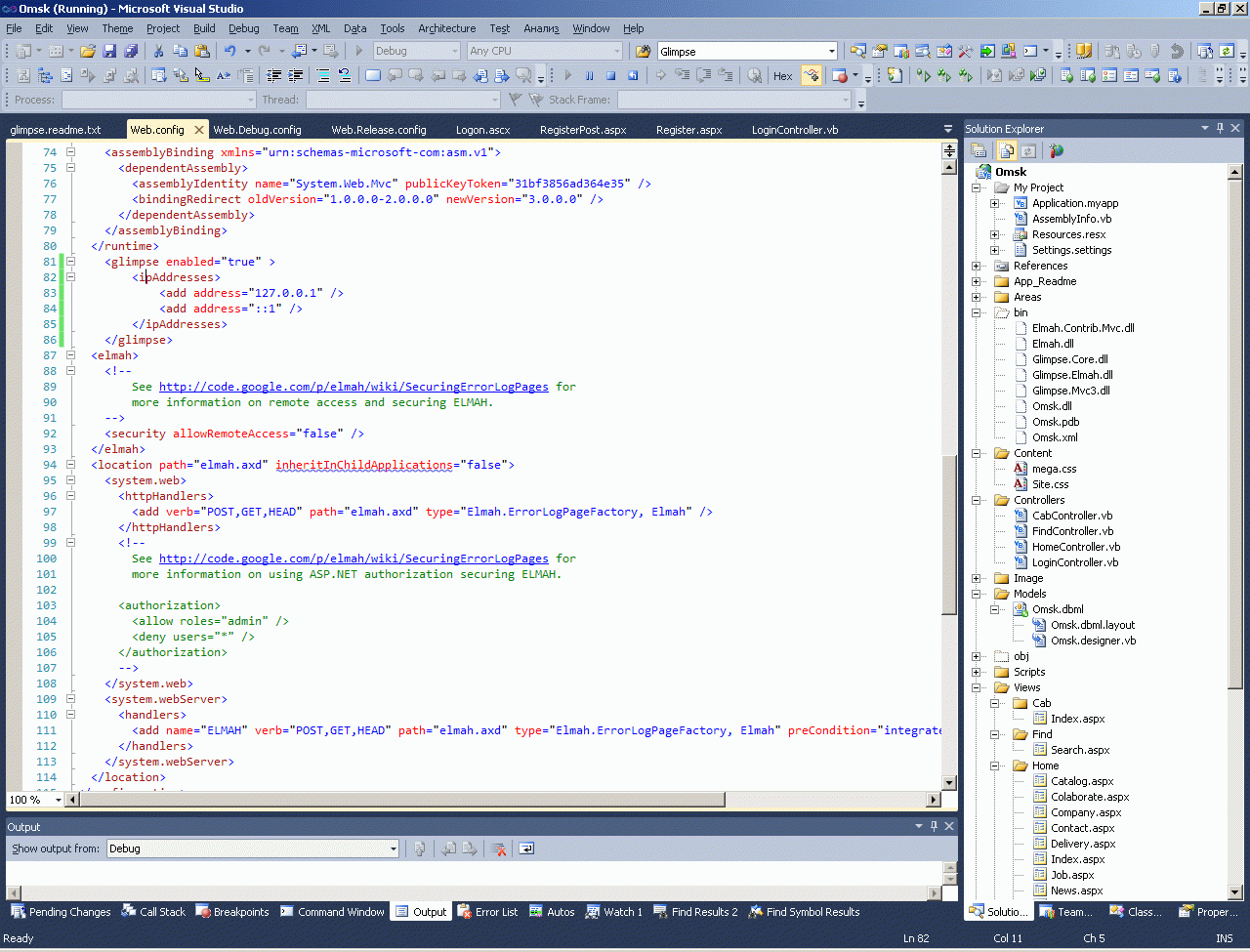Click the editor horizontal scrollbar thumb
The height and width of the screenshot is (952, 1250).
400,800
